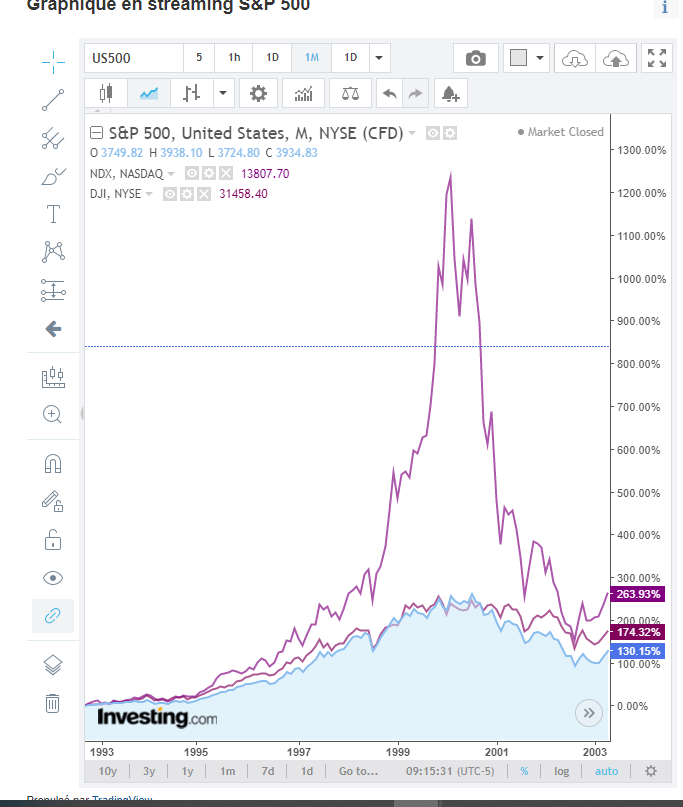Viewport: 683px width, 807px height.
Task: Toggle percent scale
Action: tap(524, 771)
